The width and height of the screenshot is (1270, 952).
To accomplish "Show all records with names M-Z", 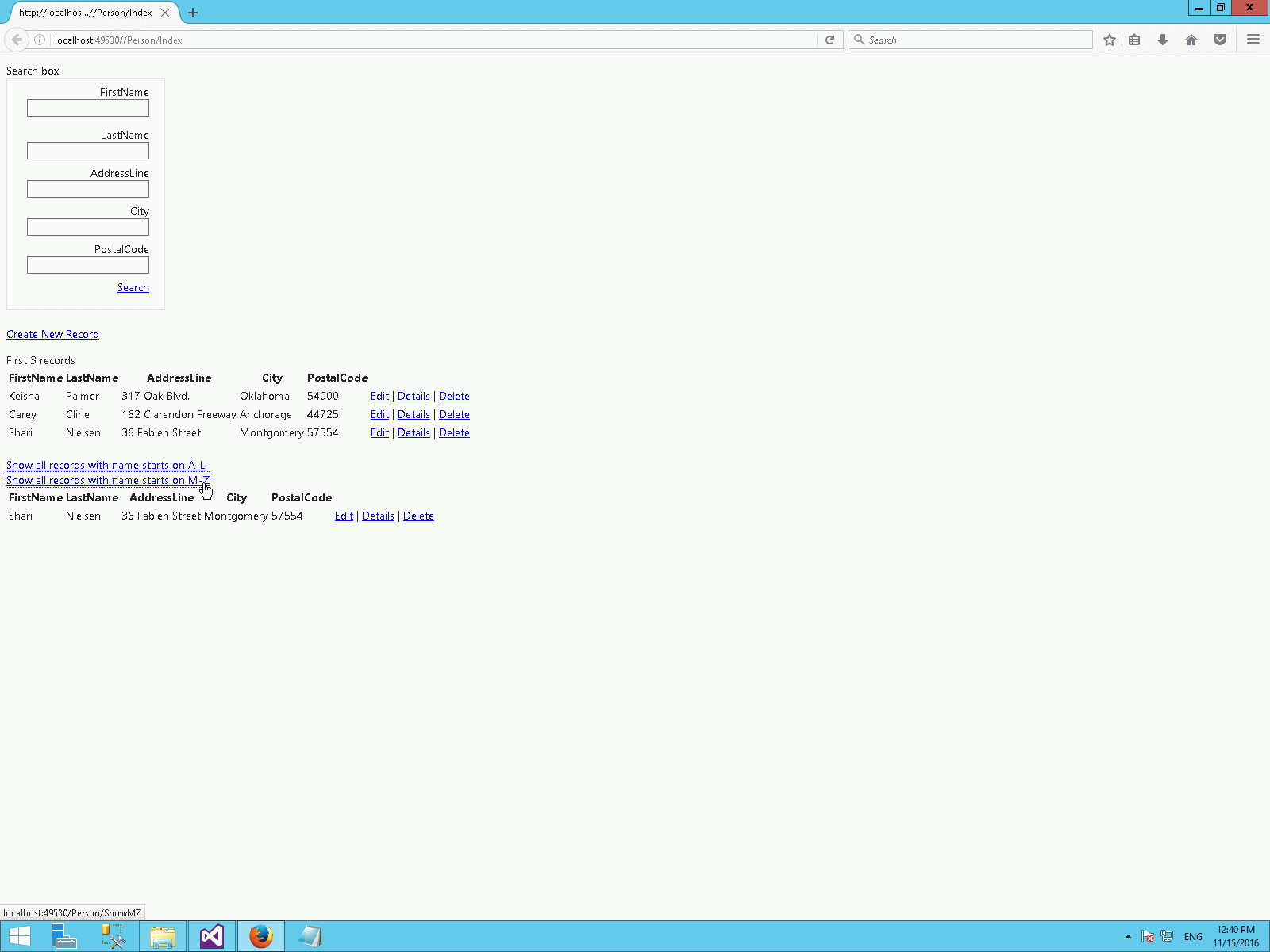I will coord(108,481).
